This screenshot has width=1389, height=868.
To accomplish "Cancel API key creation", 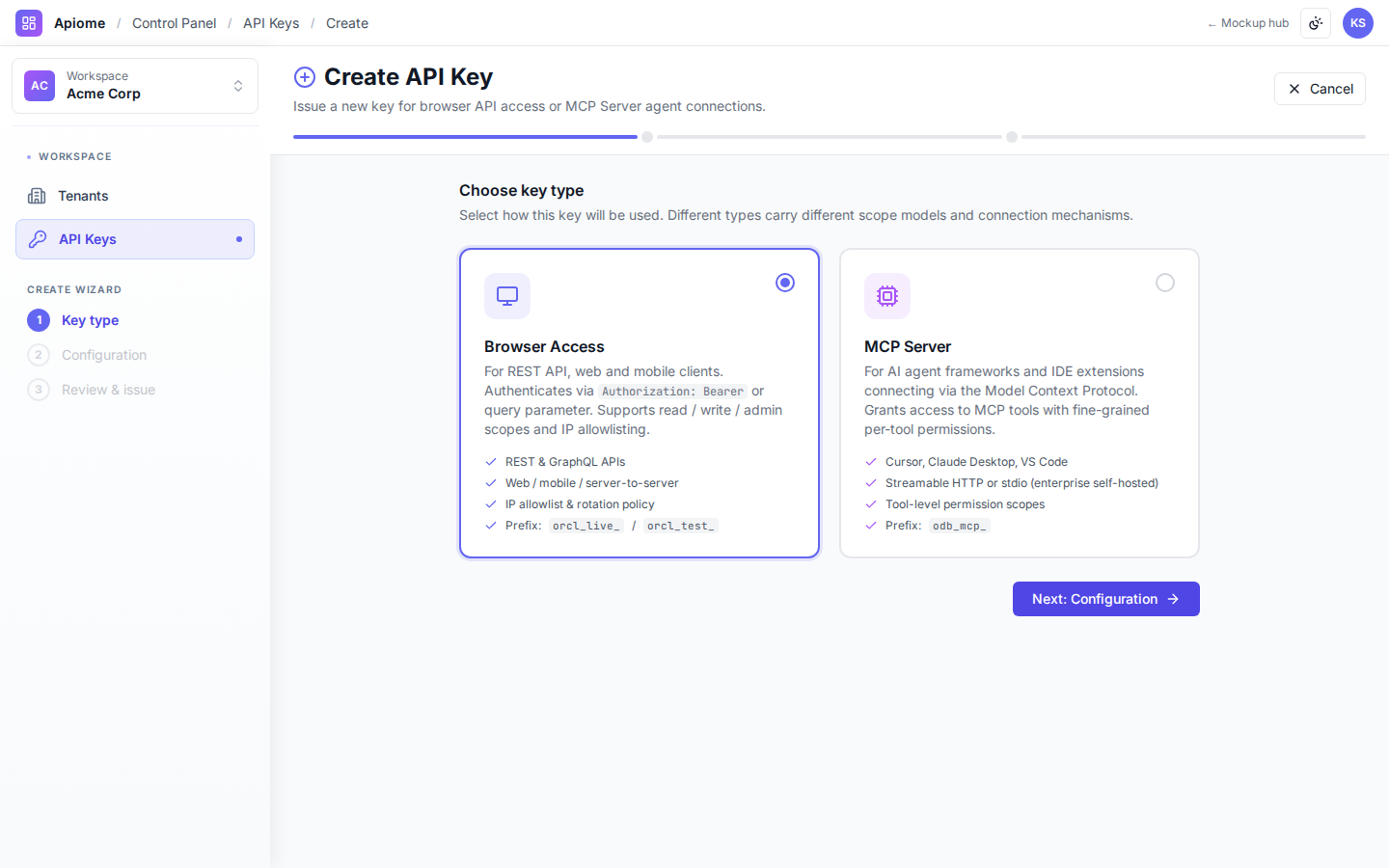I will pyautogui.click(x=1320, y=89).
